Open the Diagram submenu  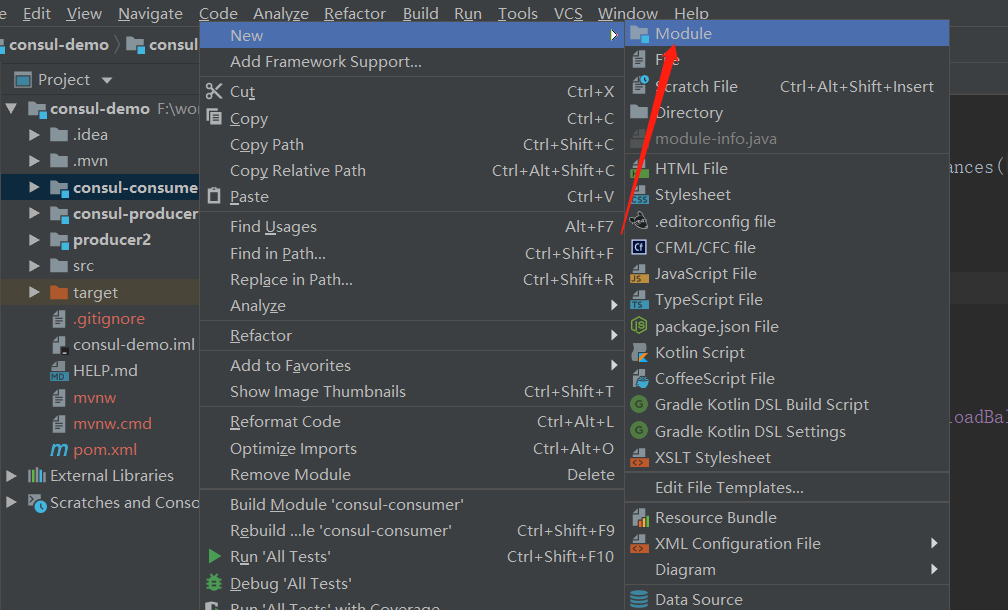tap(685, 570)
